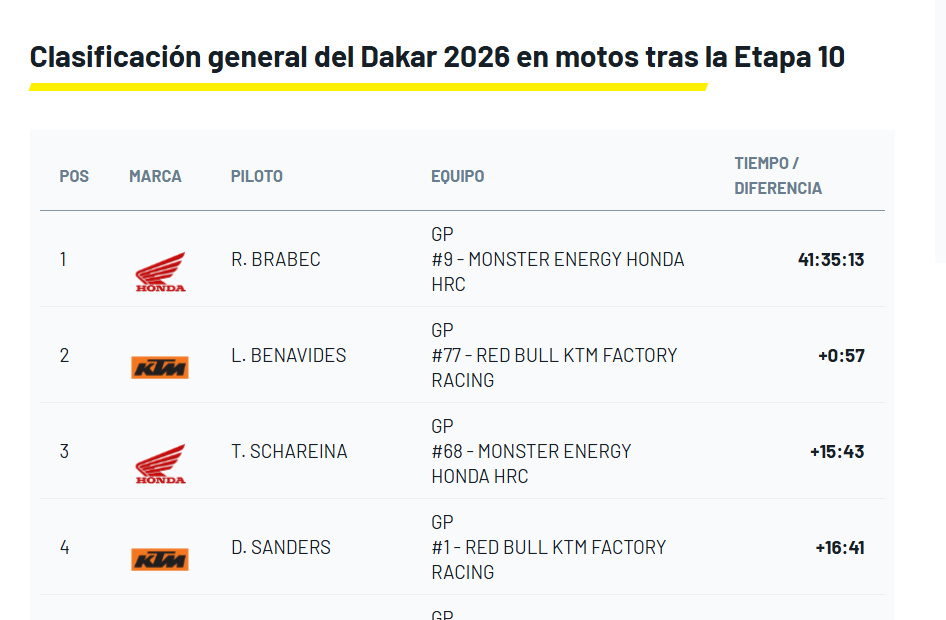The height and width of the screenshot is (620, 946).
Task: Select pilot name L. BENAVIDES
Action: pos(289,355)
